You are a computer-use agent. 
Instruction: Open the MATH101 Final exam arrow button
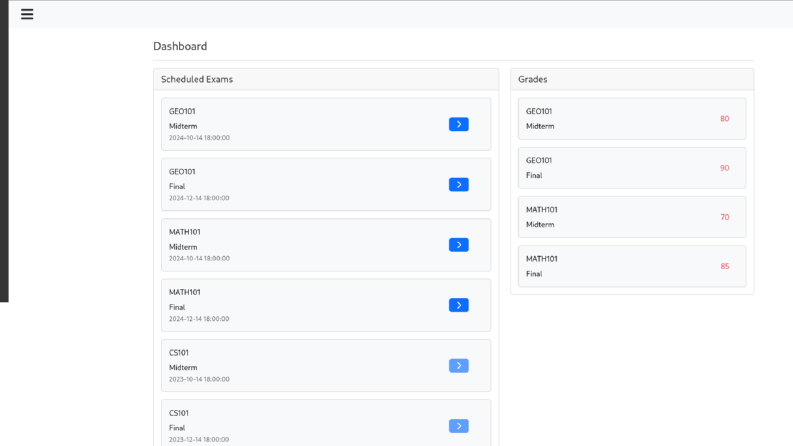tap(459, 305)
